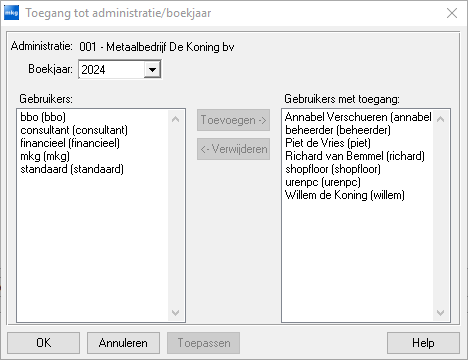Confirm with the OK button
The width and height of the screenshot is (468, 360).
click(x=43, y=343)
